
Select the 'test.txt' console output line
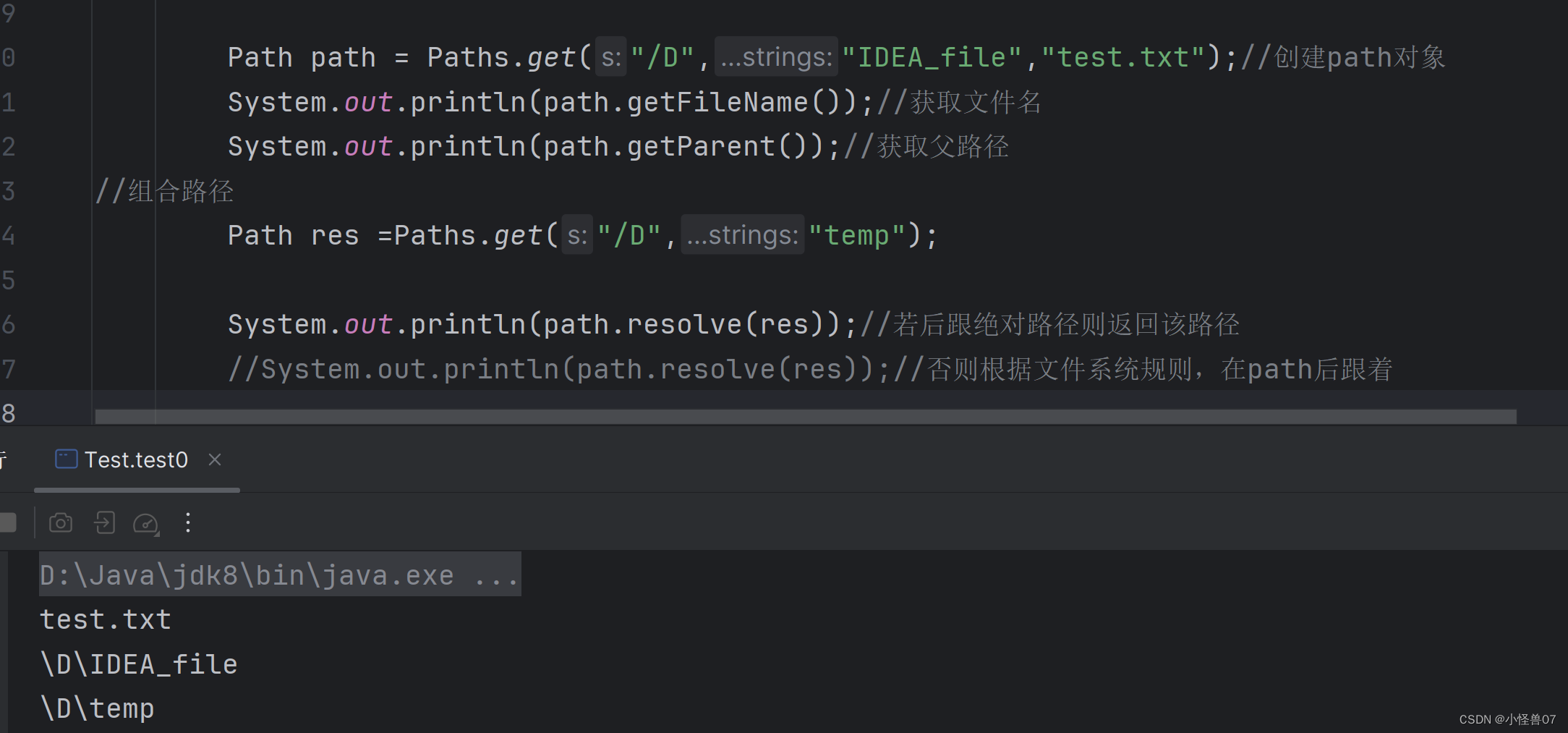pos(105,619)
